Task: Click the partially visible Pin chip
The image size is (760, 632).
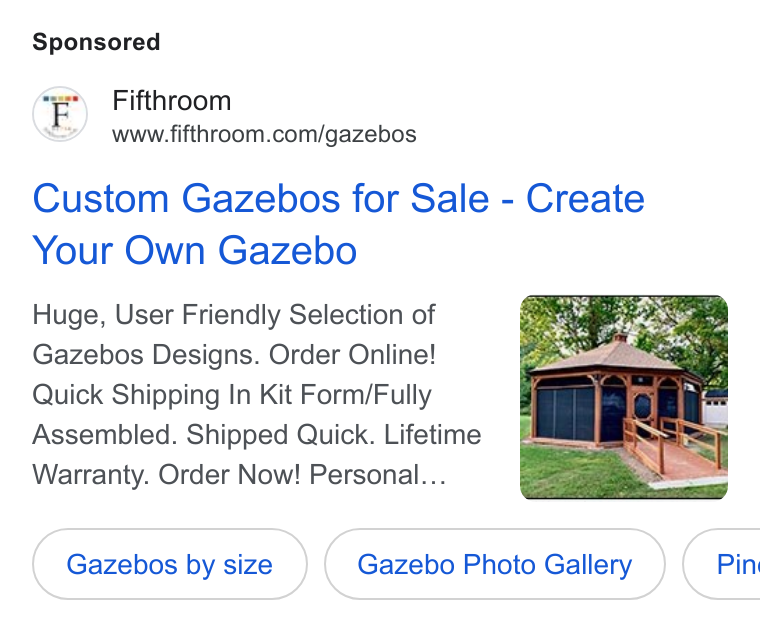Action: tap(722, 564)
